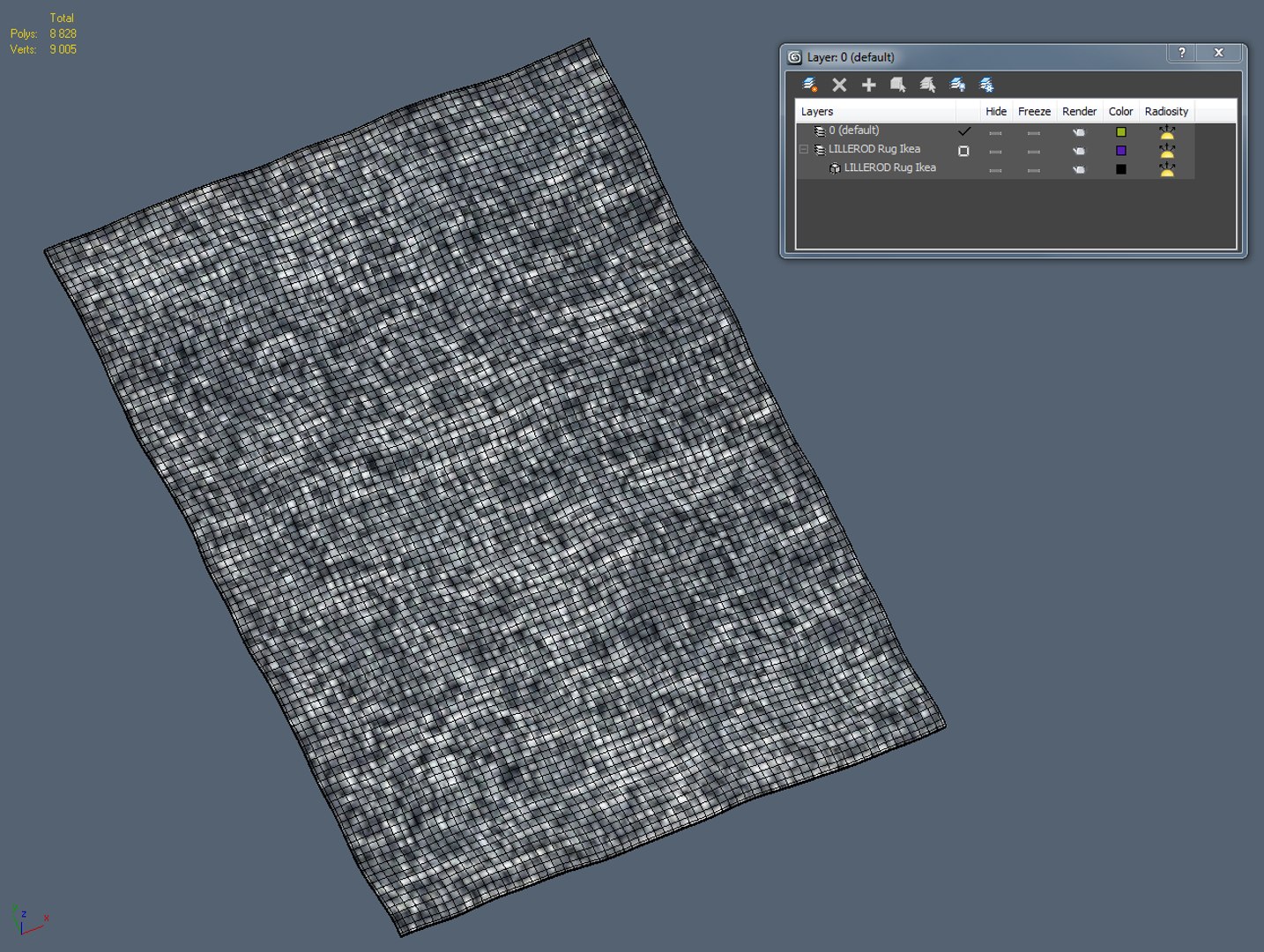1264x952 pixels.
Task: Click the cube icon of the LILLEROD Rug Ikea object
Action: tap(835, 168)
